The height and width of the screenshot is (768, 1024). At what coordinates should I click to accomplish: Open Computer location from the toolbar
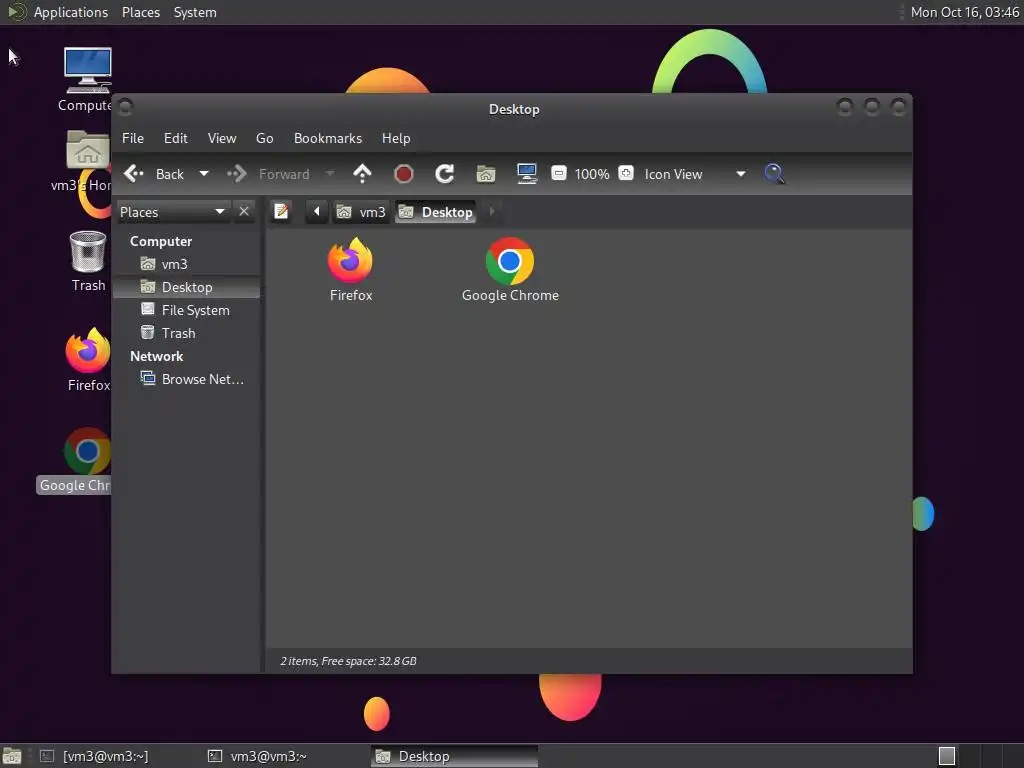coord(526,174)
